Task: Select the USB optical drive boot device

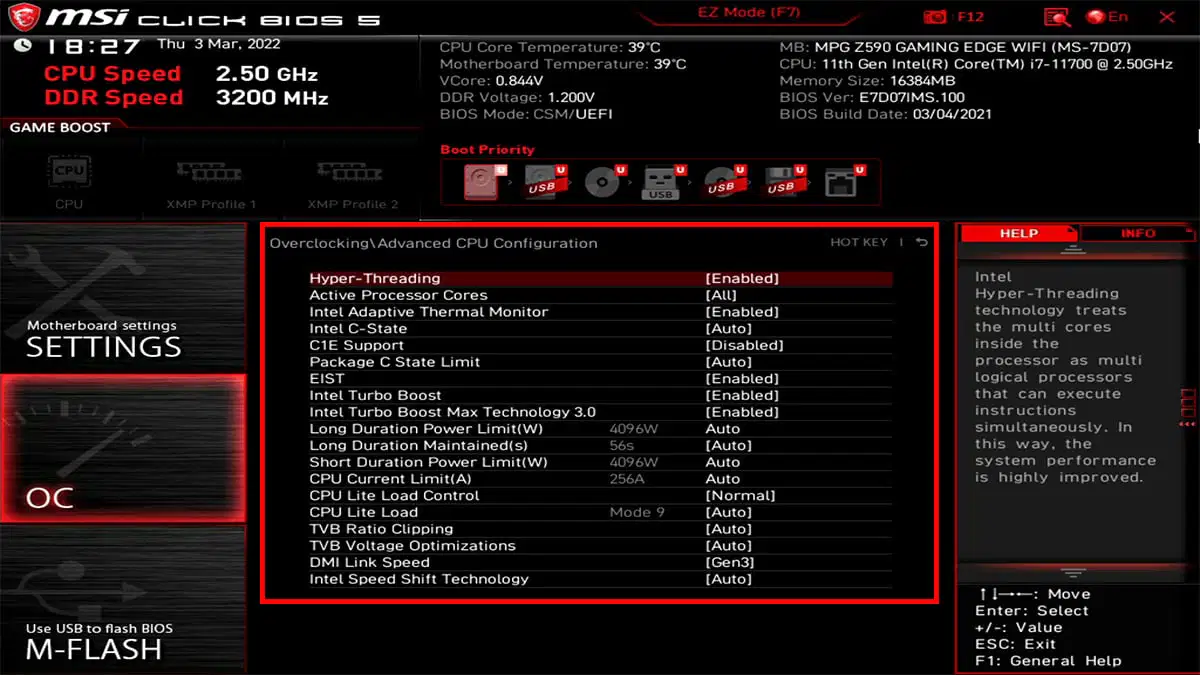Action: coord(724,181)
